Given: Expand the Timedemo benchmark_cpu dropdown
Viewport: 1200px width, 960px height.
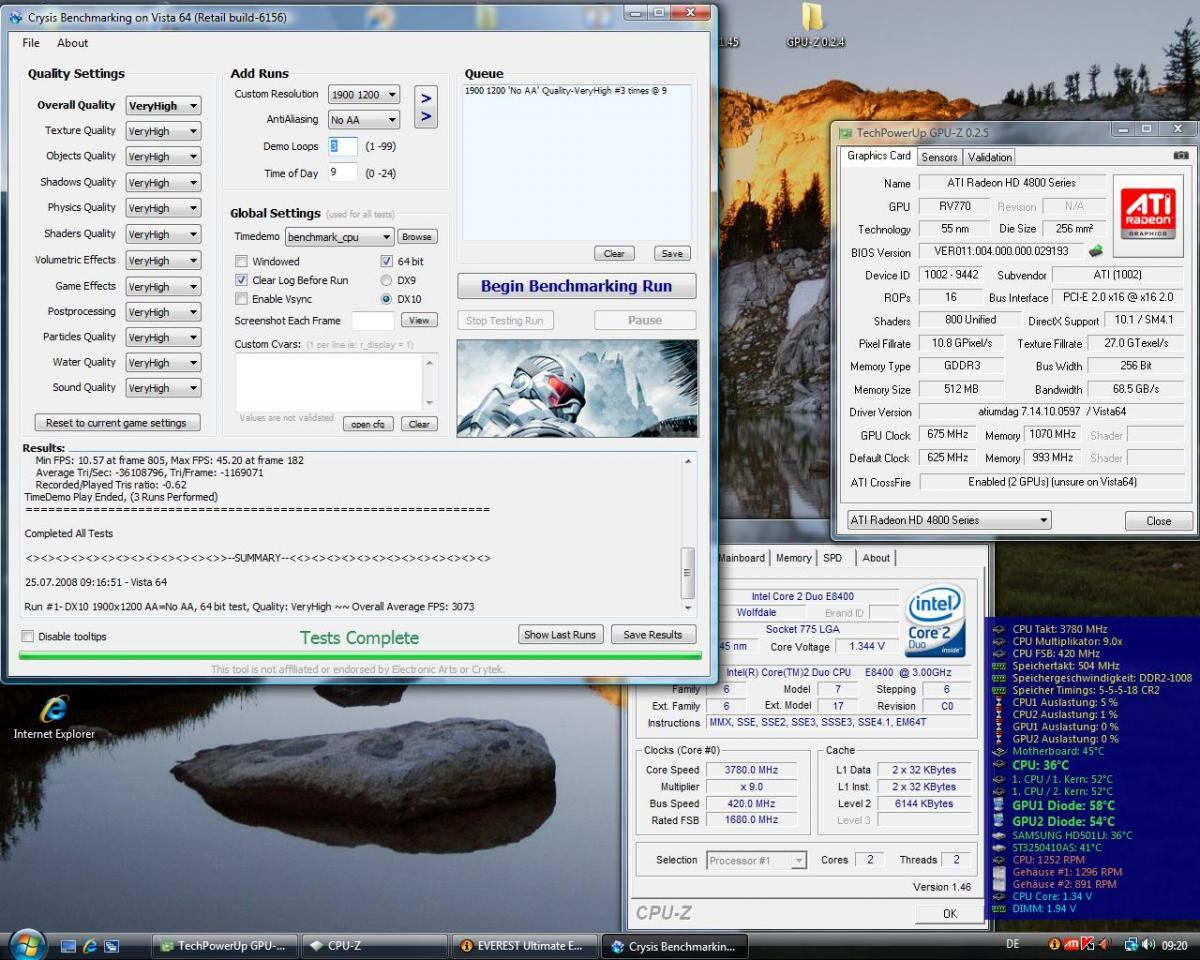Looking at the screenshot, I should click(339, 237).
